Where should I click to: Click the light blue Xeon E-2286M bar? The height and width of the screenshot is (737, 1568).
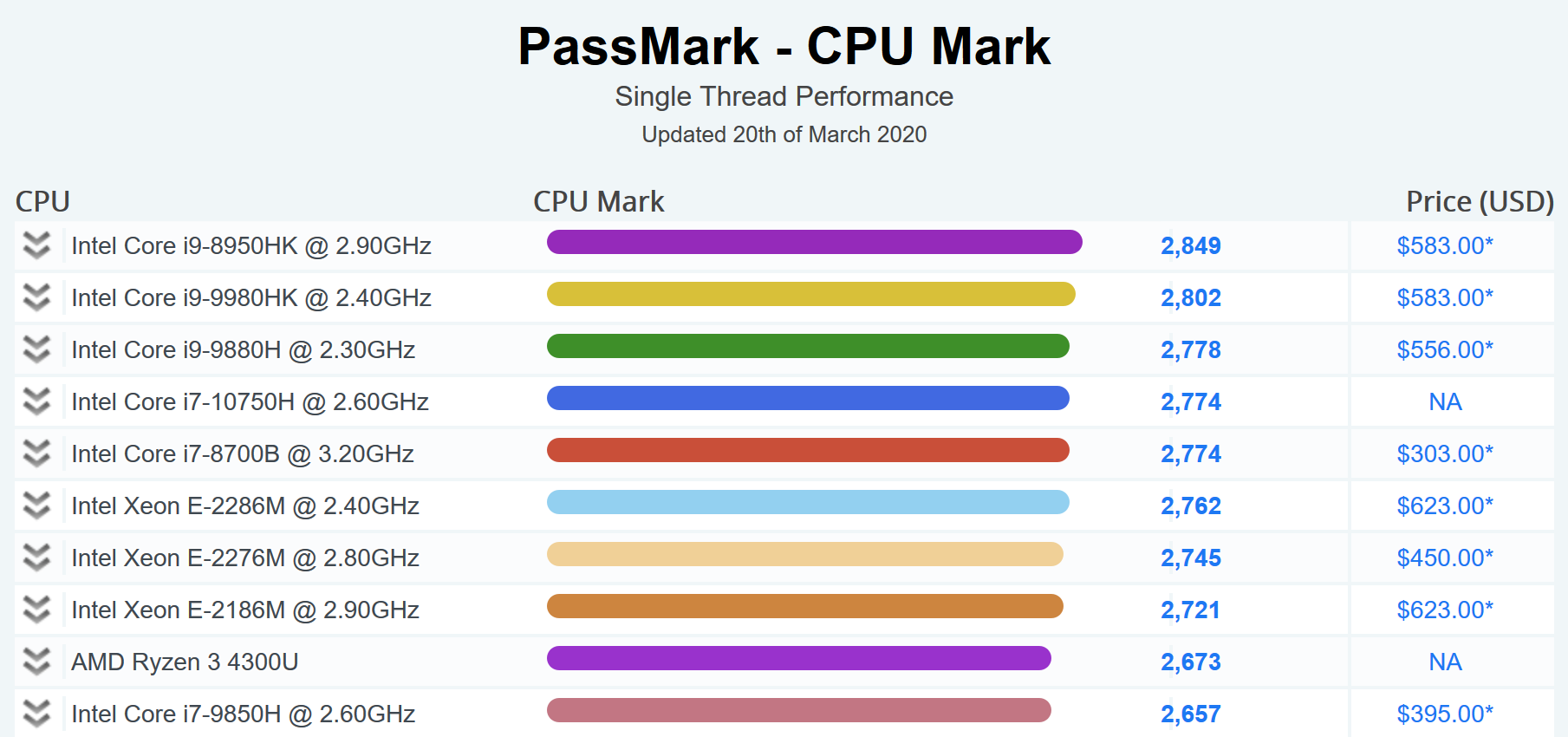click(808, 503)
